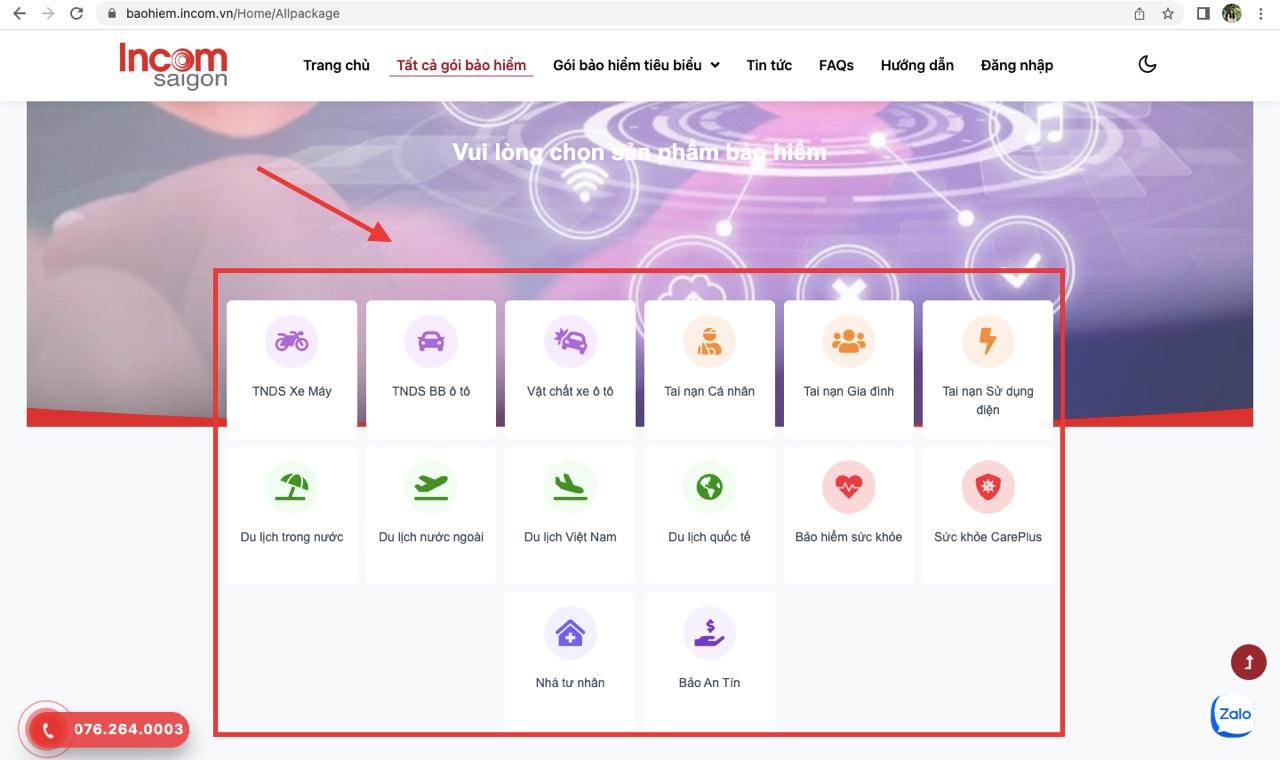Open the FAQs menu item

(x=836, y=65)
